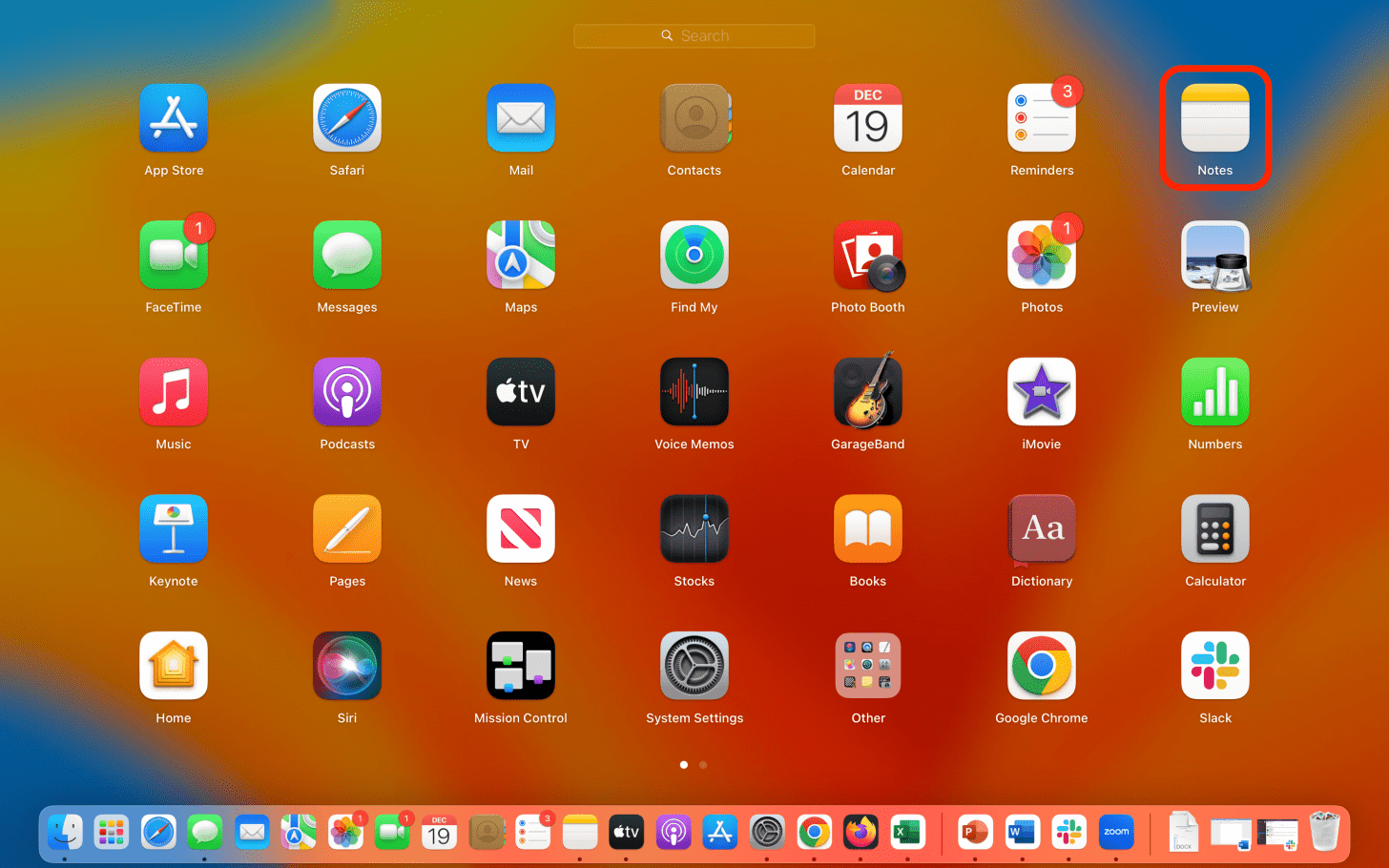Open the Dictionary app
The image size is (1389, 868).
[1041, 528]
